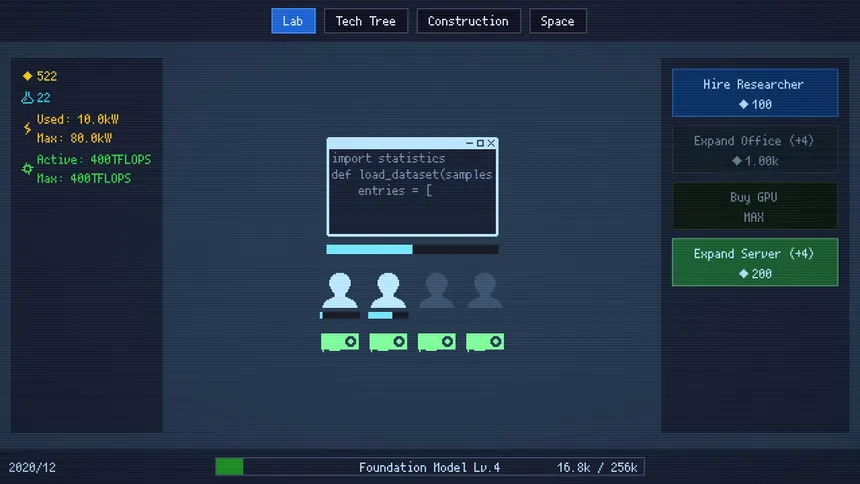Select the fourth dimmed researcher slot

(485, 291)
